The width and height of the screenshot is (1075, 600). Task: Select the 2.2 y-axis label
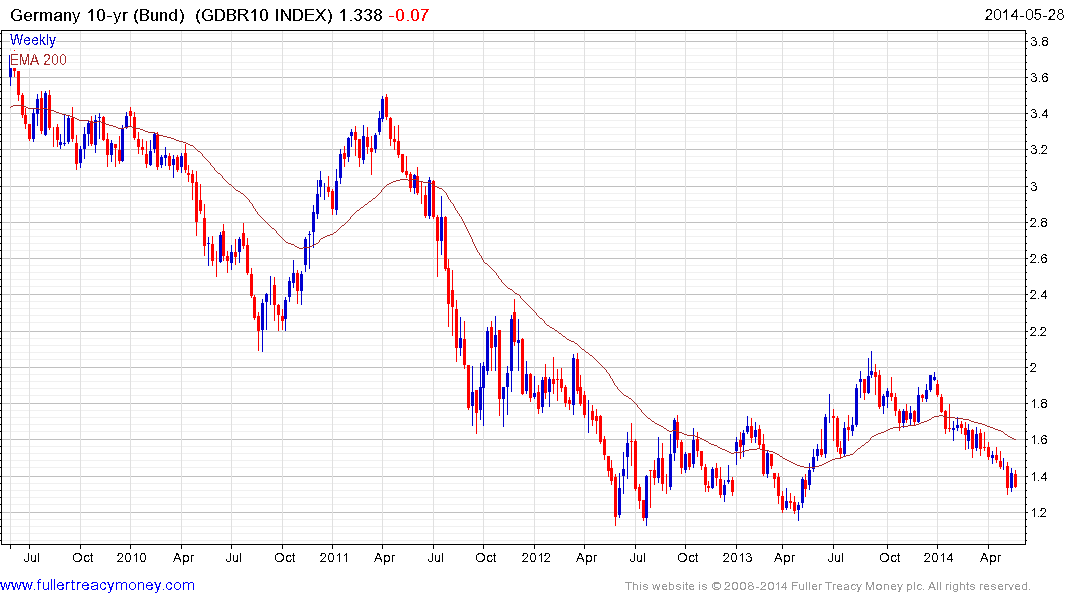[1039, 332]
